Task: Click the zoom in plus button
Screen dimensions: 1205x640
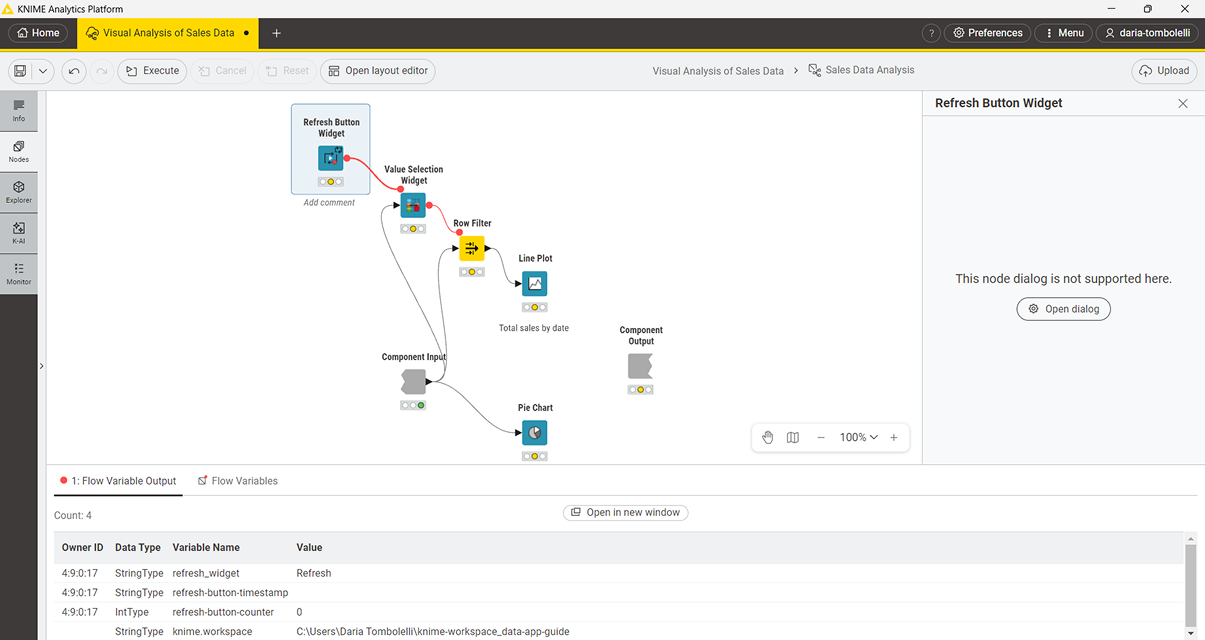Action: (x=894, y=437)
